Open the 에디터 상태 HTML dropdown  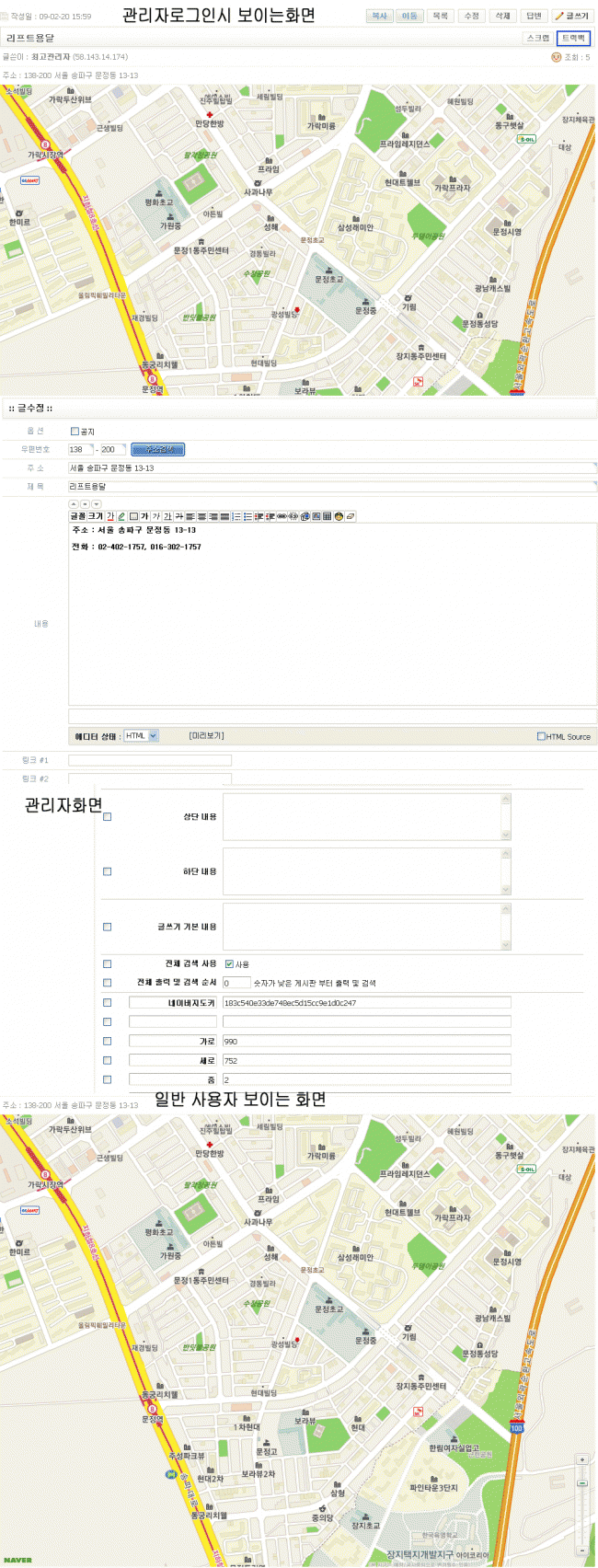tap(141, 735)
